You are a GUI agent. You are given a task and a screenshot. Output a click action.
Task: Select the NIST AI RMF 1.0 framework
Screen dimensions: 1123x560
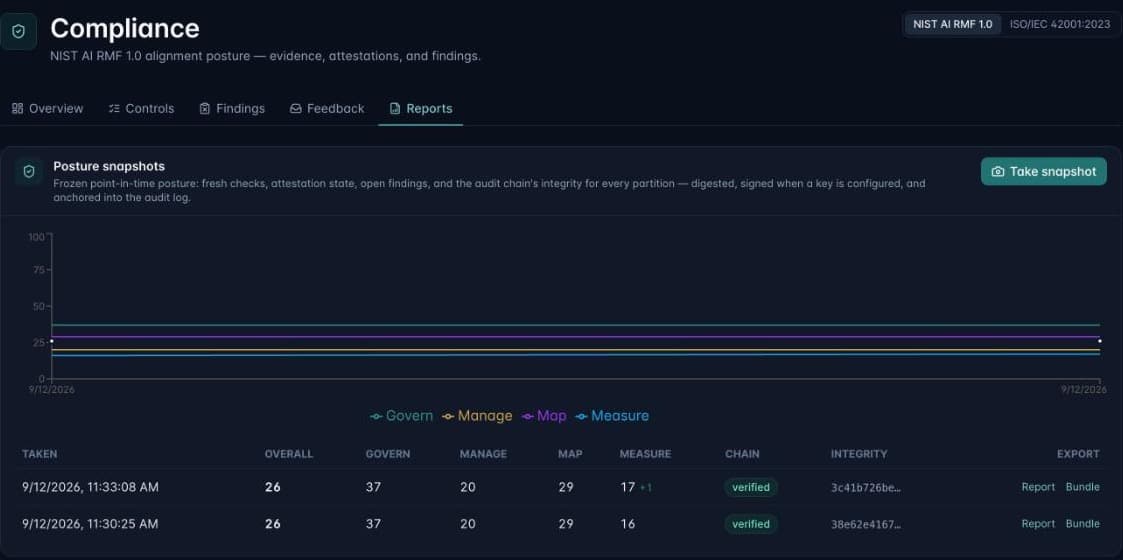point(953,24)
